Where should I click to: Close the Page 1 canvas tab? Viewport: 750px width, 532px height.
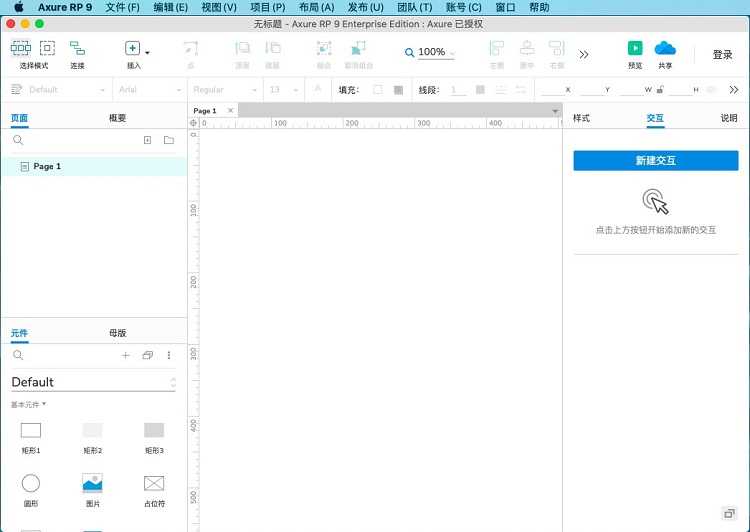231,111
